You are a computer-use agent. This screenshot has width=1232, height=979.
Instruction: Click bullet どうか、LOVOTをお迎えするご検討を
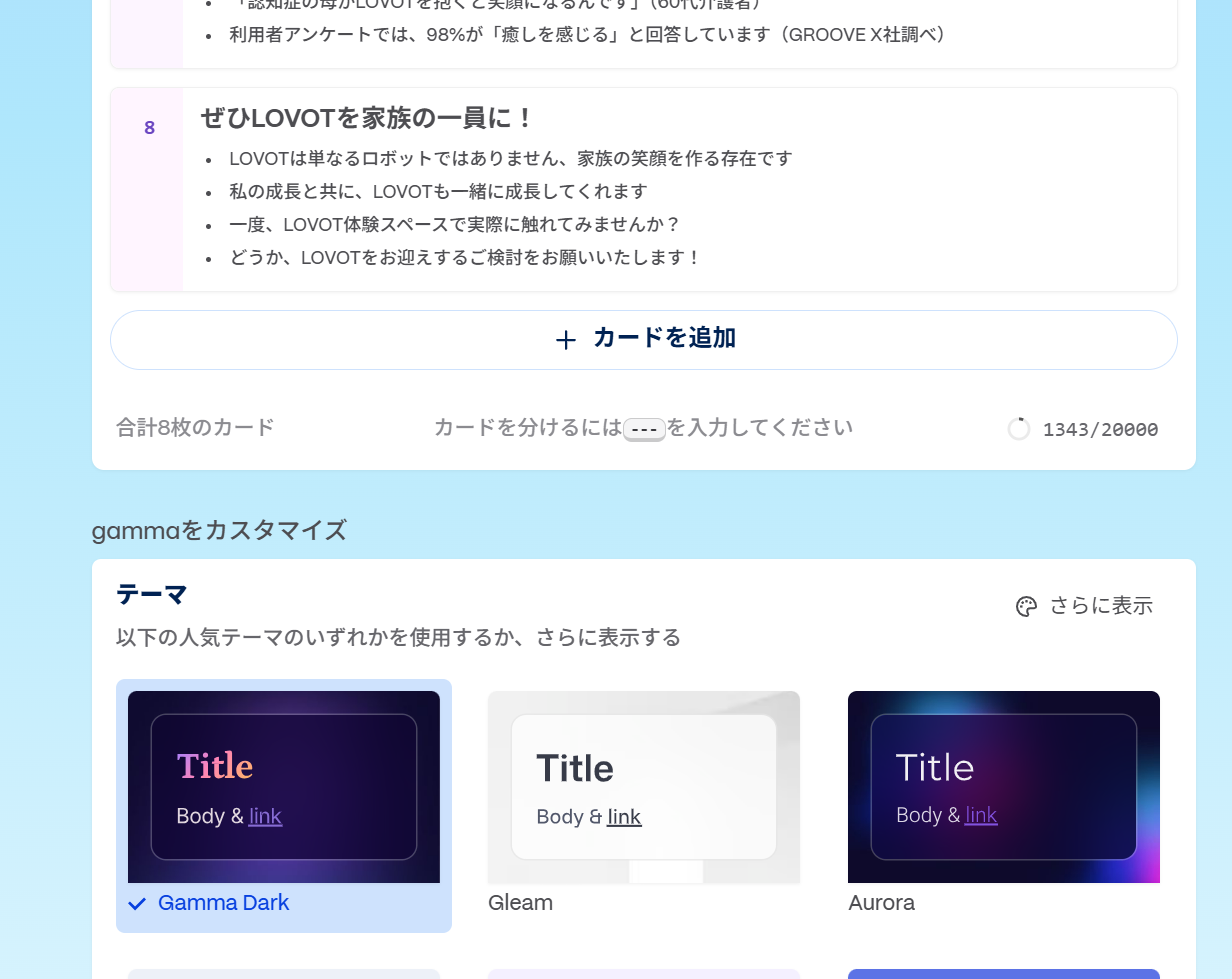[x=465, y=258]
